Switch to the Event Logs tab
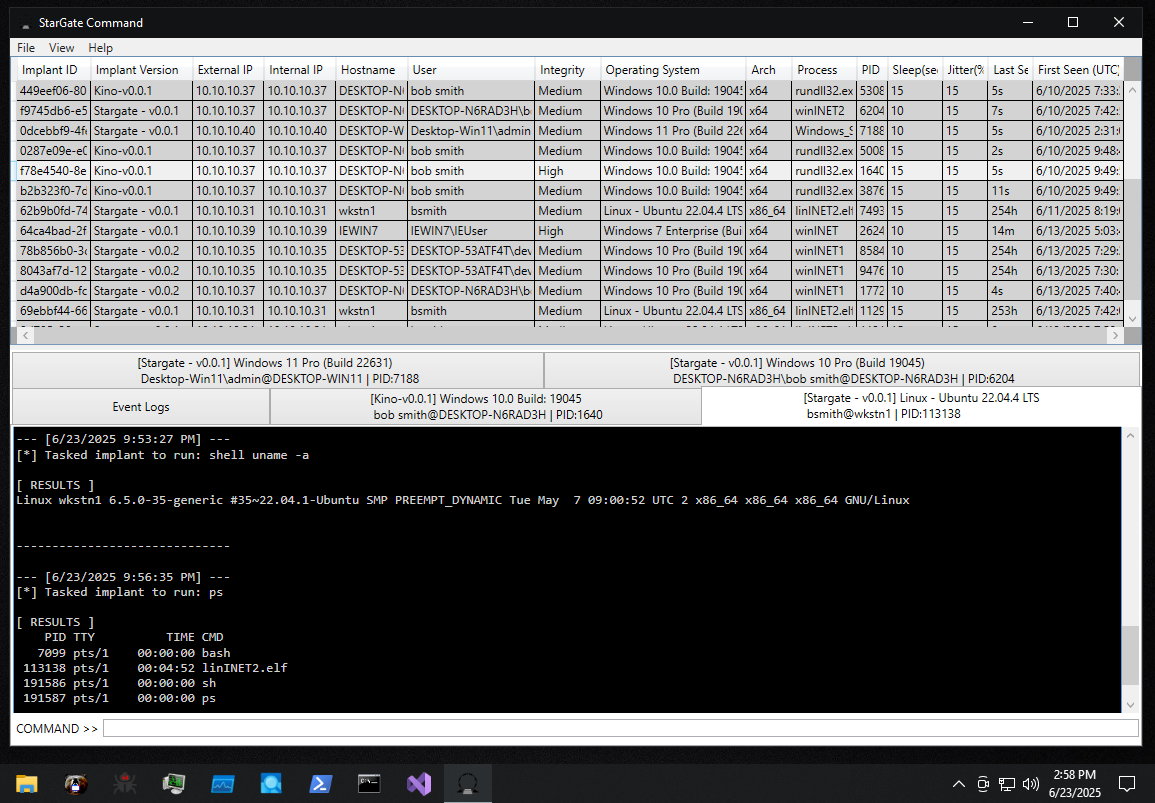 click(141, 407)
